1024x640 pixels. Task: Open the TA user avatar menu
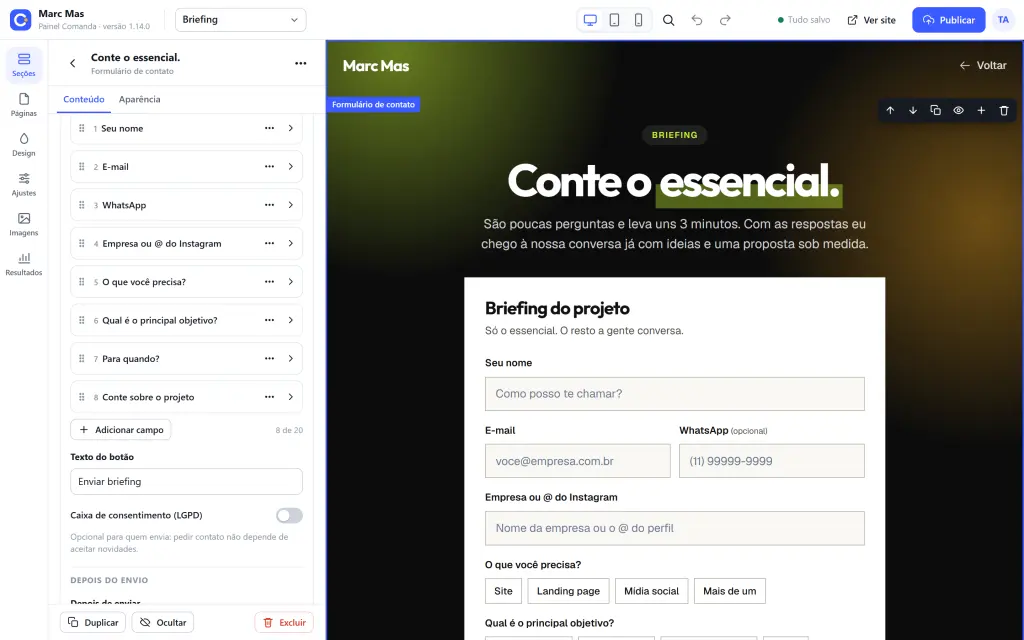click(1003, 20)
